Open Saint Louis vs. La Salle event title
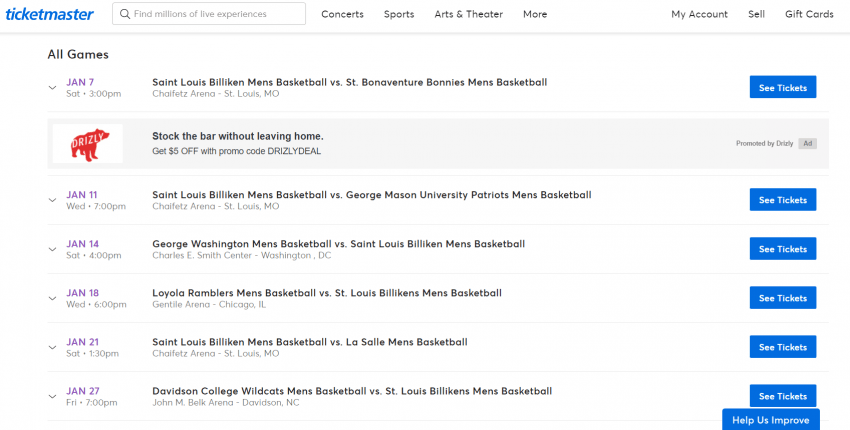This screenshot has height=430, width=850. point(310,342)
